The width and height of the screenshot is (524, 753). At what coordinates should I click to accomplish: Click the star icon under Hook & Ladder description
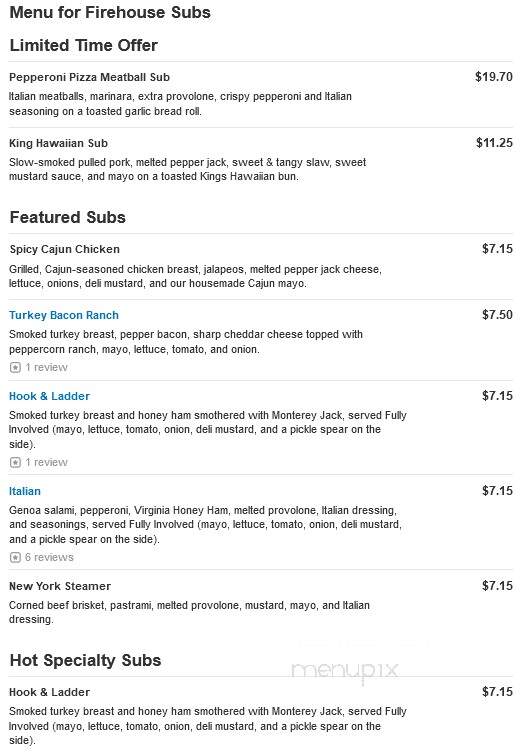click(x=15, y=462)
